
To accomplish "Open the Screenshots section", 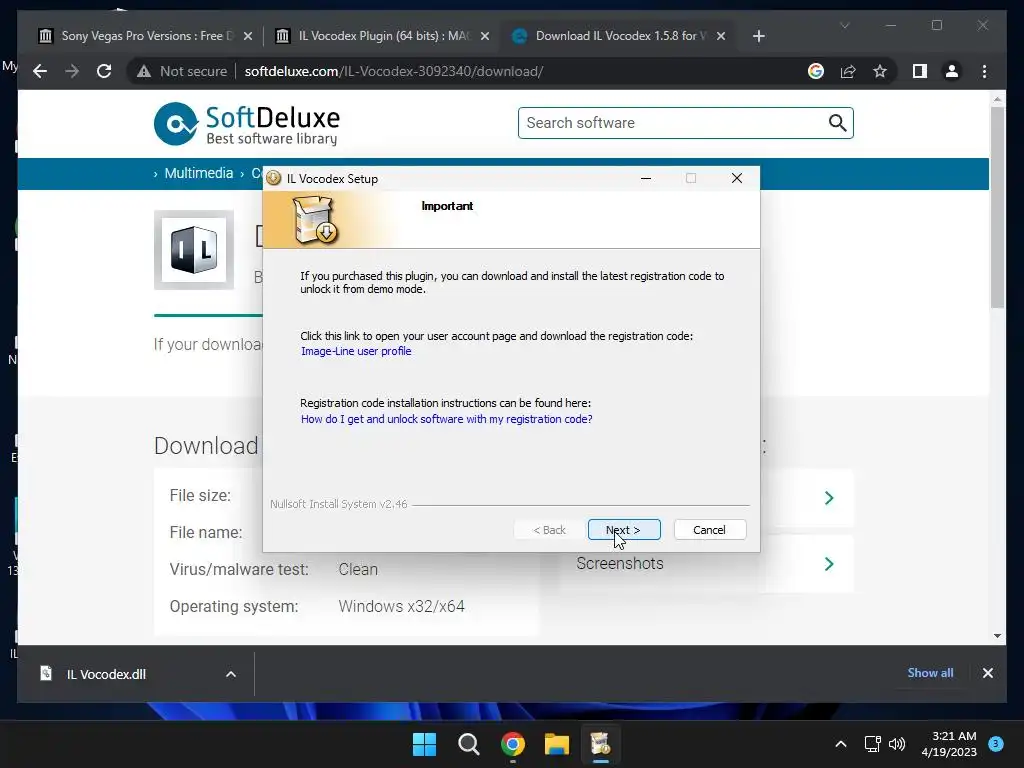I will click(x=620, y=564).
